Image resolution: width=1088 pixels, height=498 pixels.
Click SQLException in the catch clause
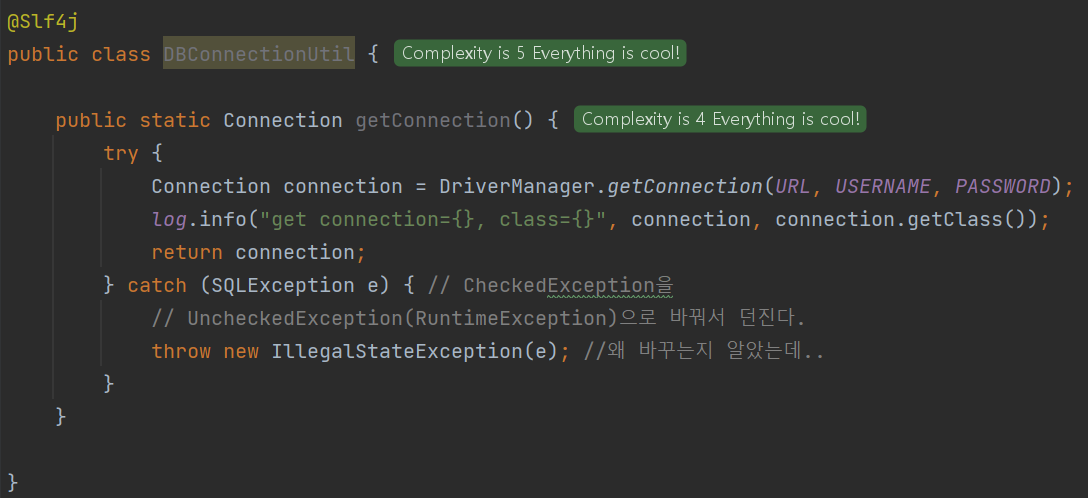[282, 285]
